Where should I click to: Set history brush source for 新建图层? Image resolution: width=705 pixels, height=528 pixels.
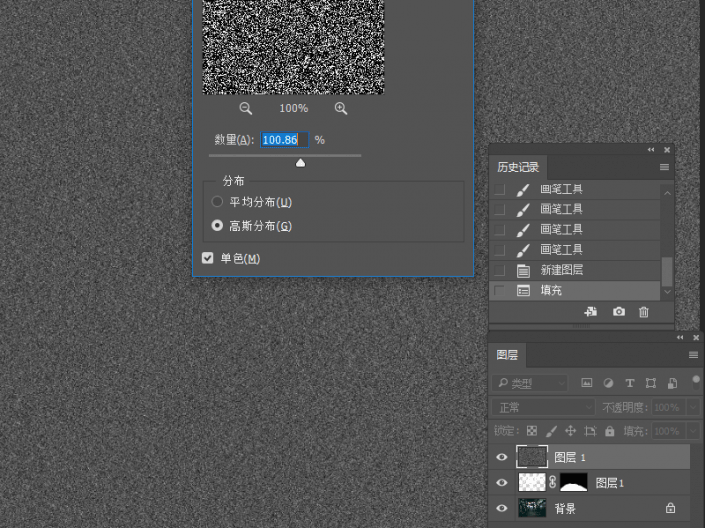[500, 270]
